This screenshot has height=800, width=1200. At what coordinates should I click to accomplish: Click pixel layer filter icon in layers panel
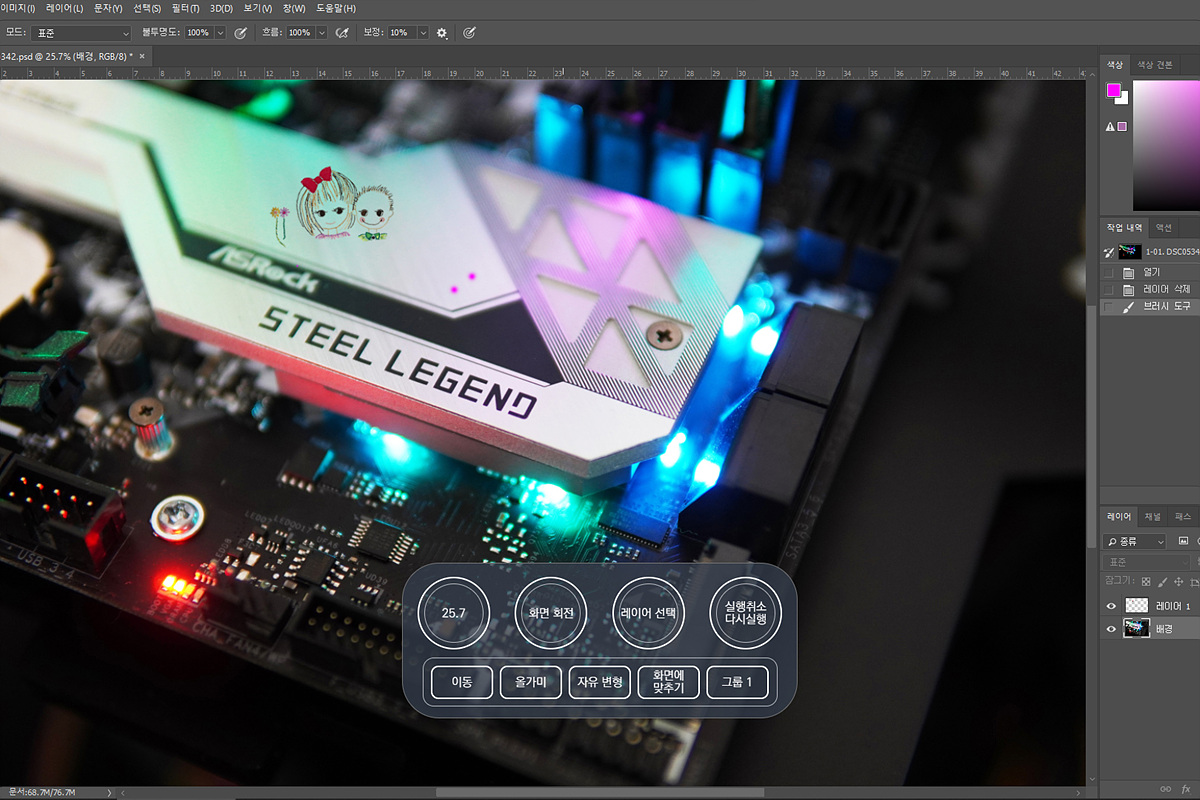point(1183,541)
